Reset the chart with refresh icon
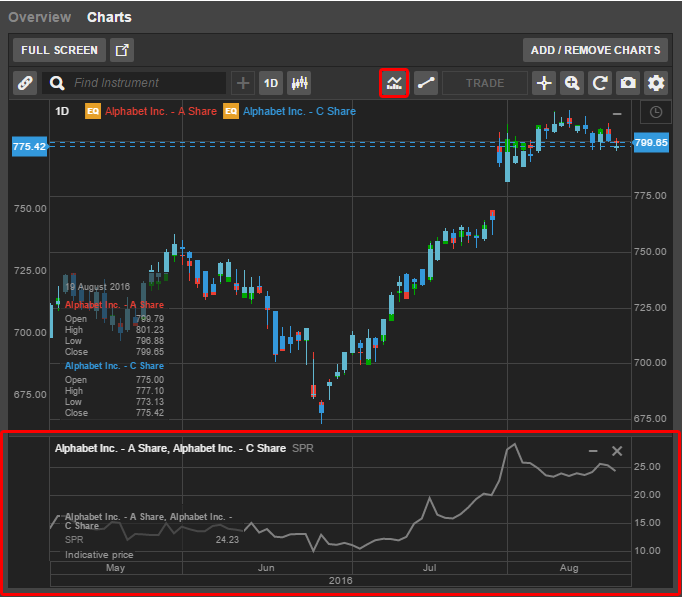This screenshot has width=682, height=597. point(600,83)
